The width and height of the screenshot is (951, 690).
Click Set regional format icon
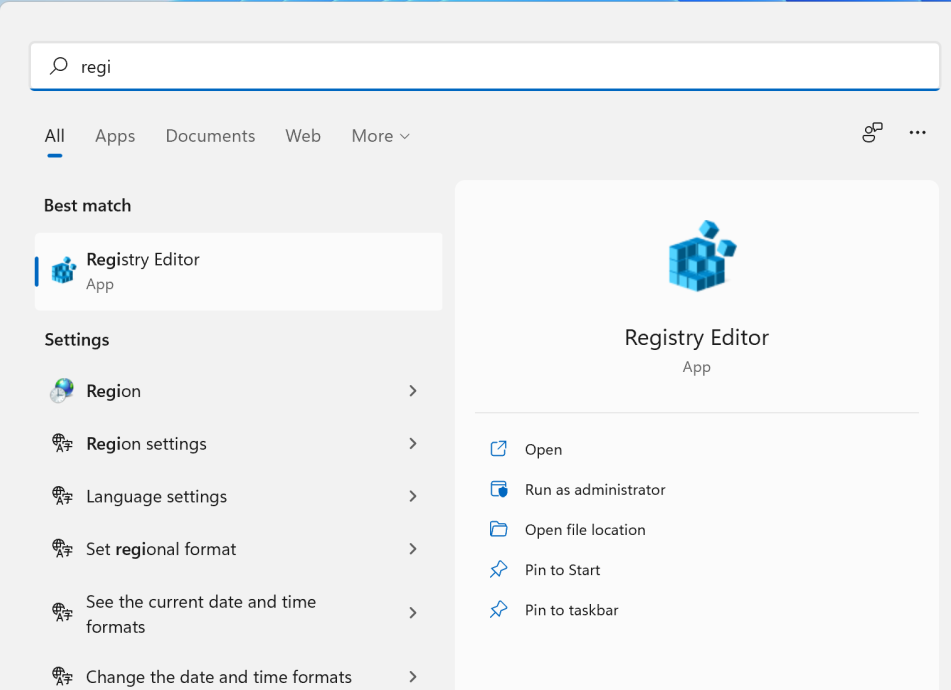(62, 549)
